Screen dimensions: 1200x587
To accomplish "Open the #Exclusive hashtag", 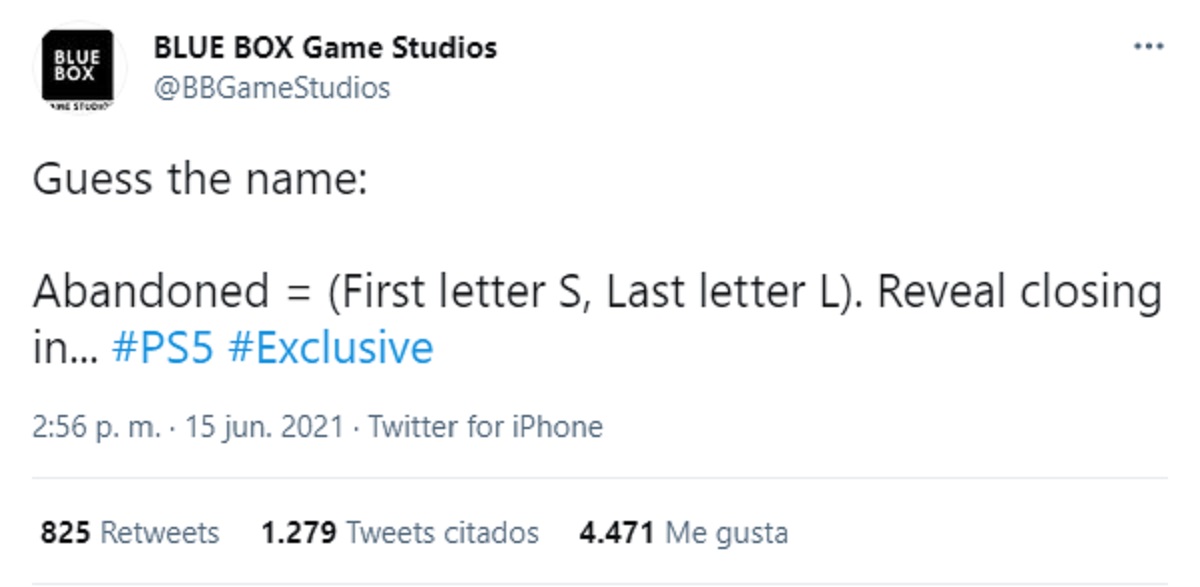I will coord(331,348).
